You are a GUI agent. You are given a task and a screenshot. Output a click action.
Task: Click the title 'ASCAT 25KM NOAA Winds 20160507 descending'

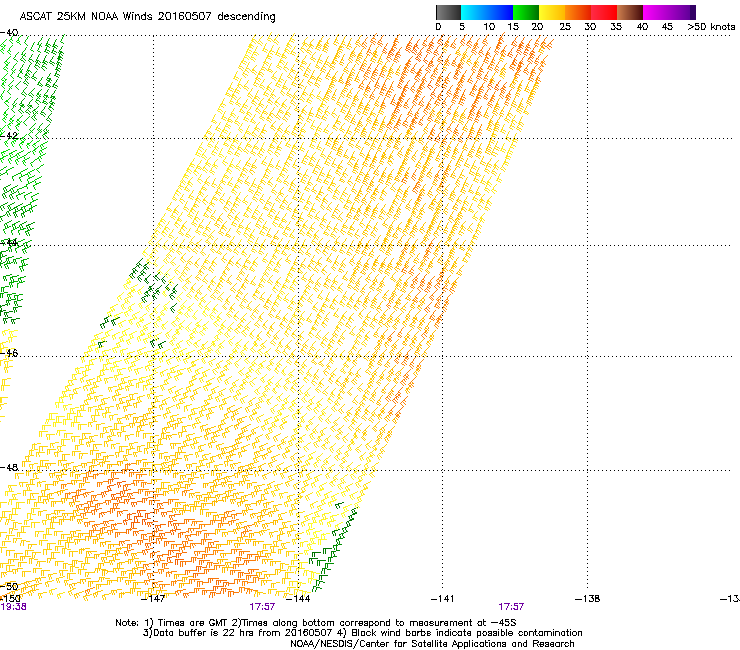147,17
